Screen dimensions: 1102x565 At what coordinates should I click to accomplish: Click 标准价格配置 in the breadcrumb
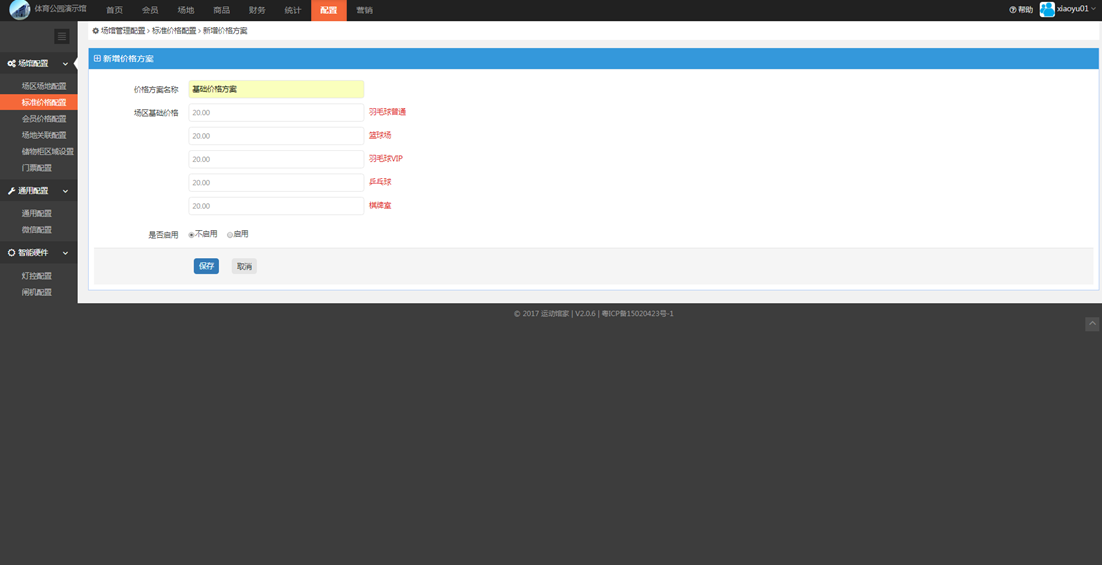174,31
